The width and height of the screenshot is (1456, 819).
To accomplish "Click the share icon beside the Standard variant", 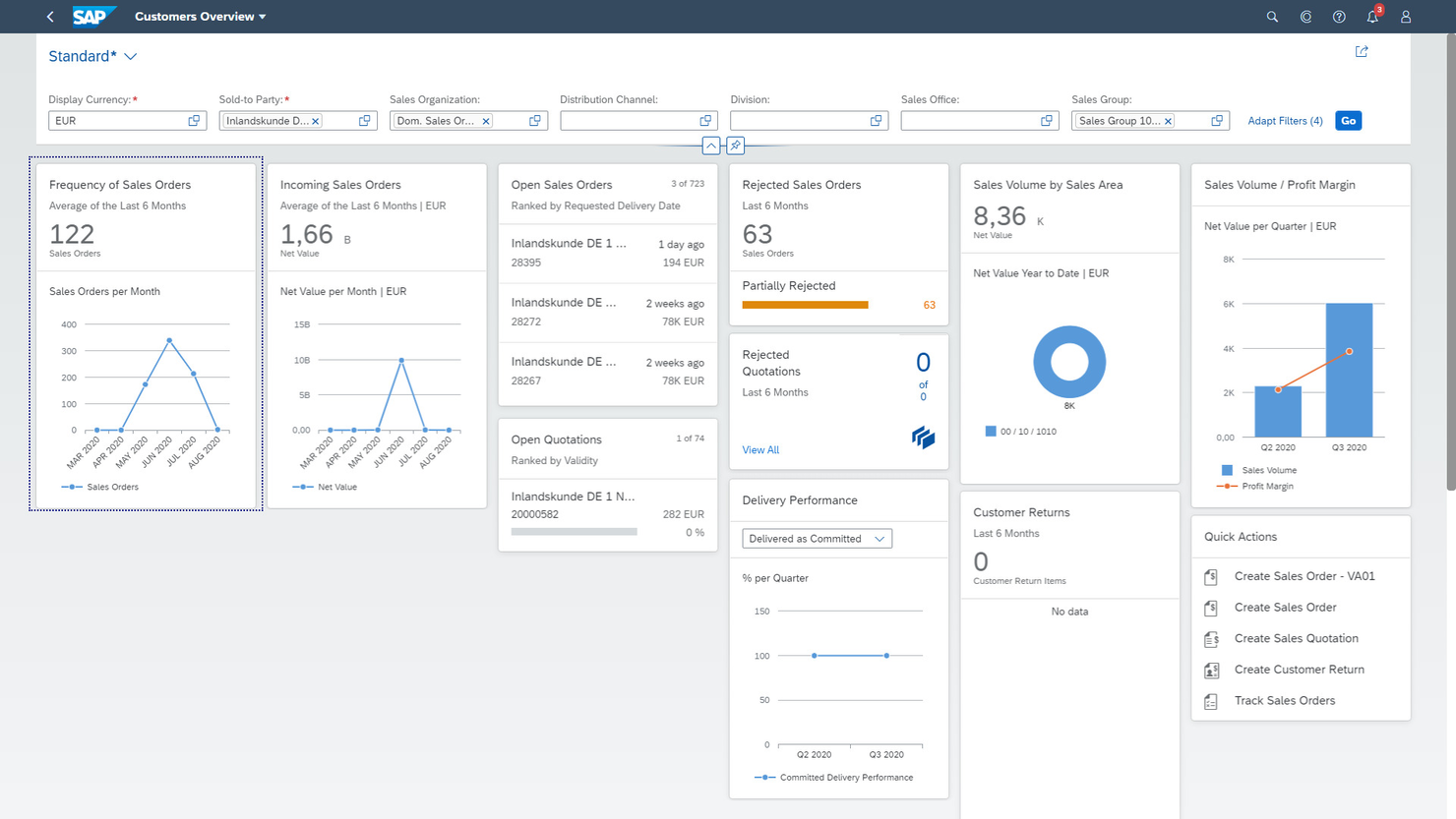I will pyautogui.click(x=1362, y=51).
